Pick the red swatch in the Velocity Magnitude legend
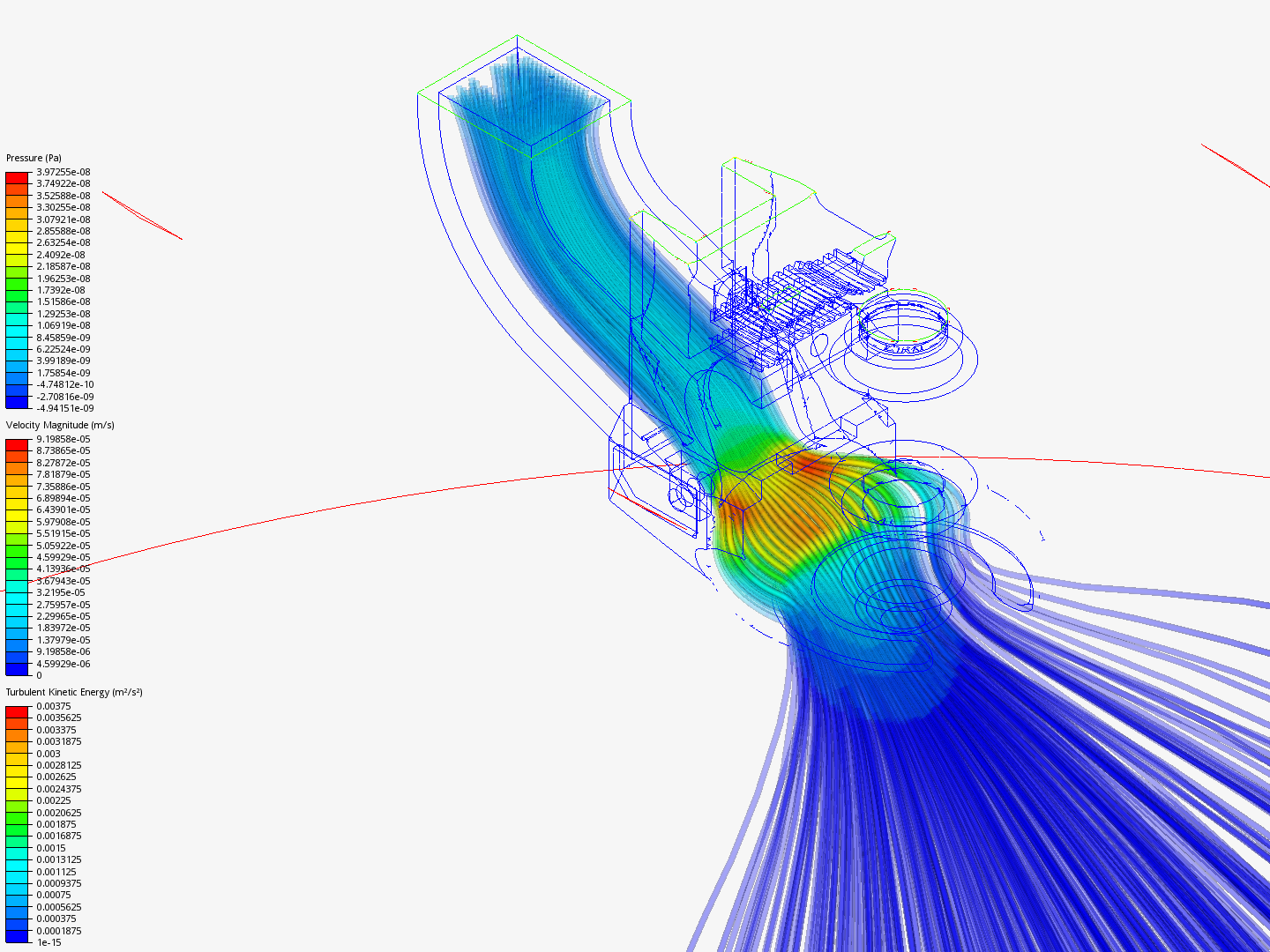Screen dimensions: 1270x952 [18, 445]
